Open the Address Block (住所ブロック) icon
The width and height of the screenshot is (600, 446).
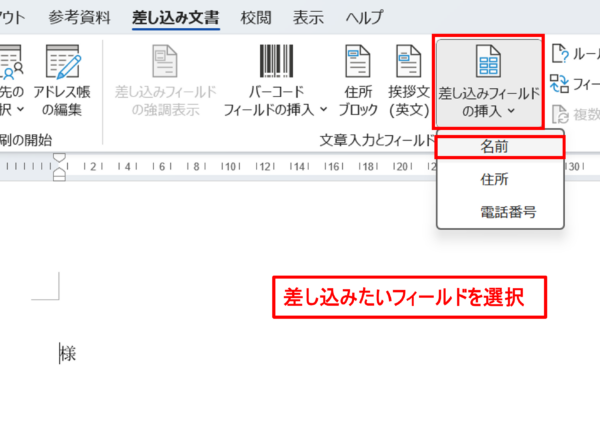[x=358, y=62]
